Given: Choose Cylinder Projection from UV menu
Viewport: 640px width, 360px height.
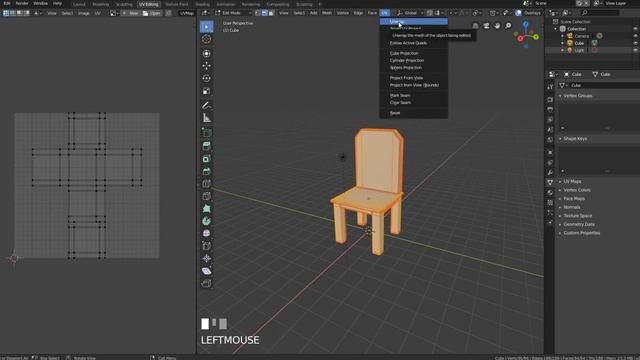Looking at the screenshot, I should pos(413,60).
